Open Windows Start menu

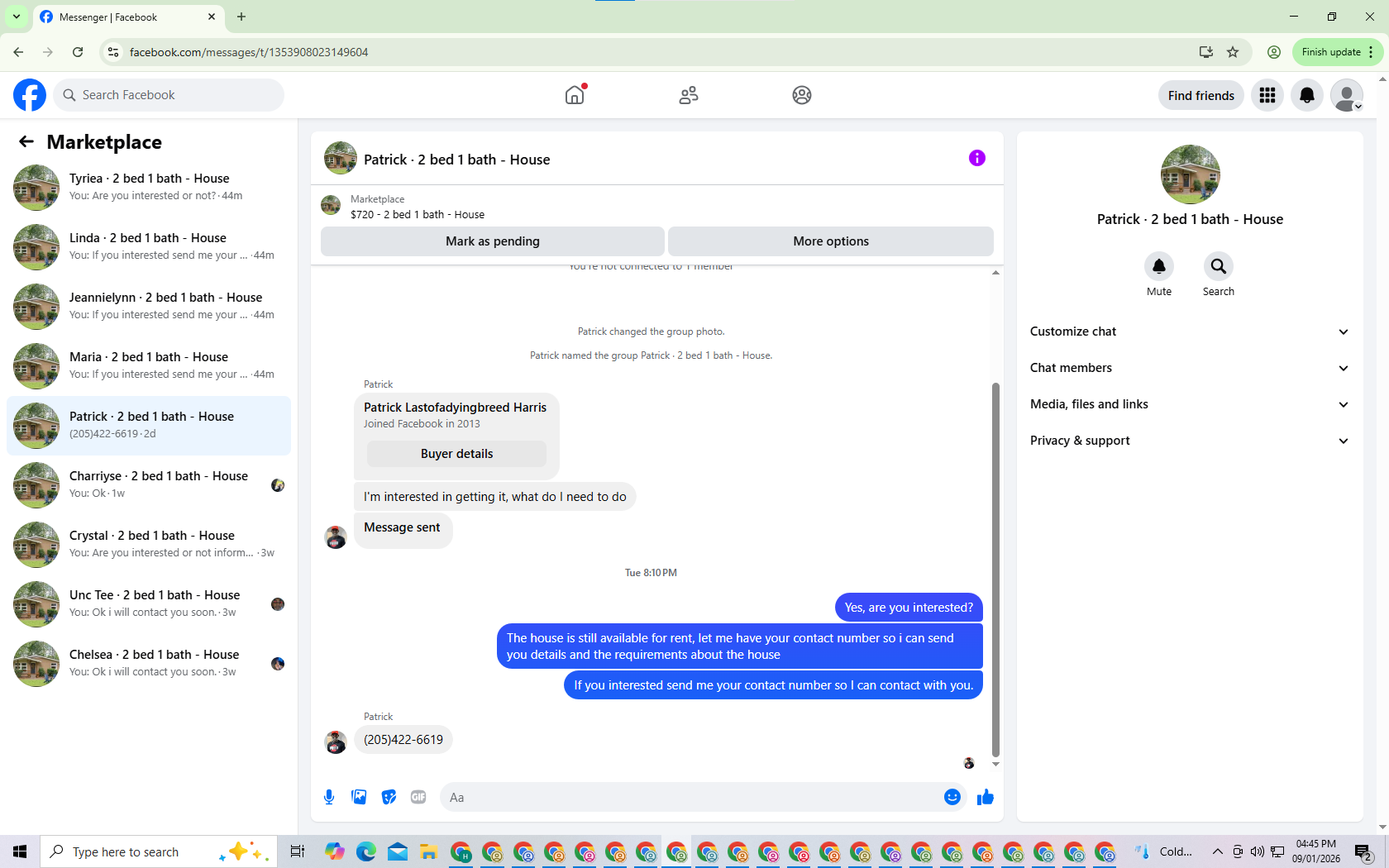coord(20,851)
